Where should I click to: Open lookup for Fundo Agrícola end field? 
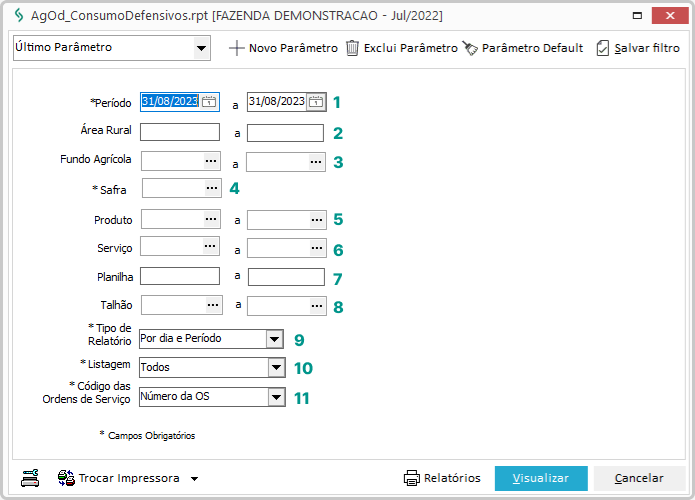316,162
